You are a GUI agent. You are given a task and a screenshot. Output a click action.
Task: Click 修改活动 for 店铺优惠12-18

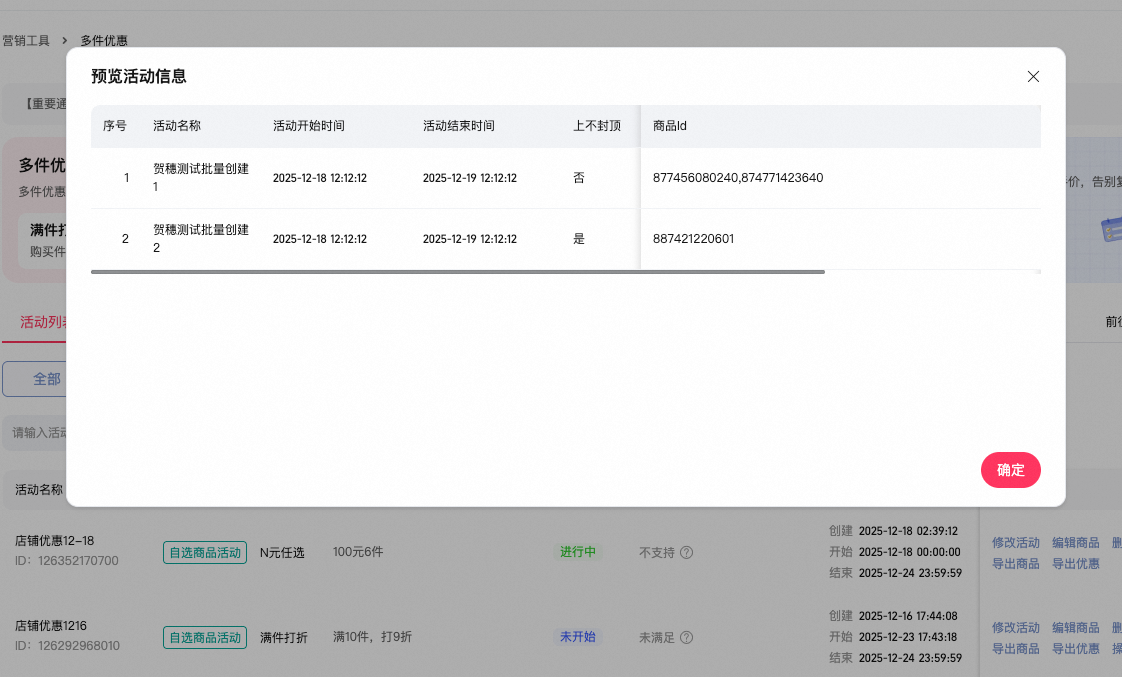[1015, 543]
